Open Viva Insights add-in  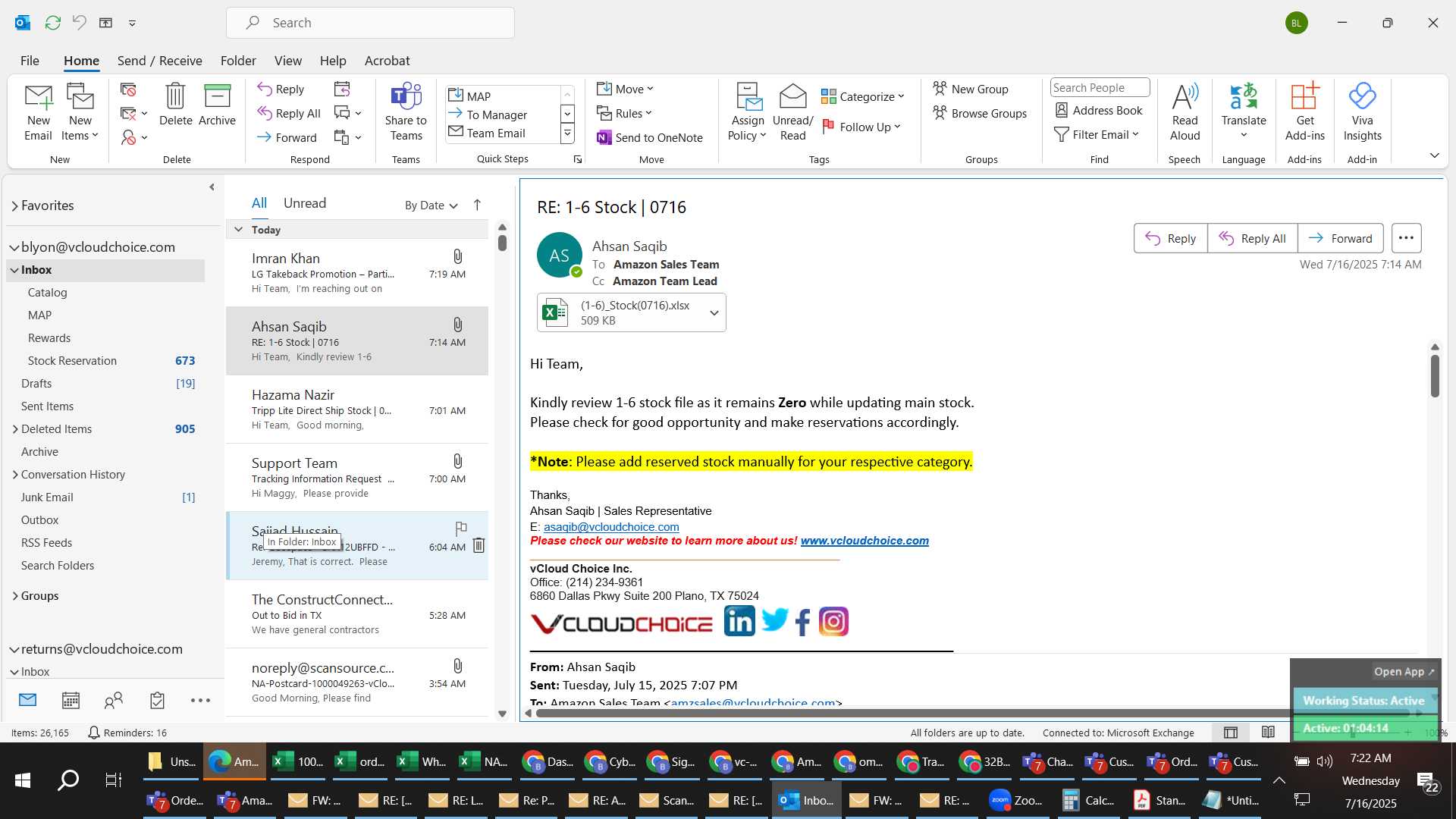coord(1363,112)
